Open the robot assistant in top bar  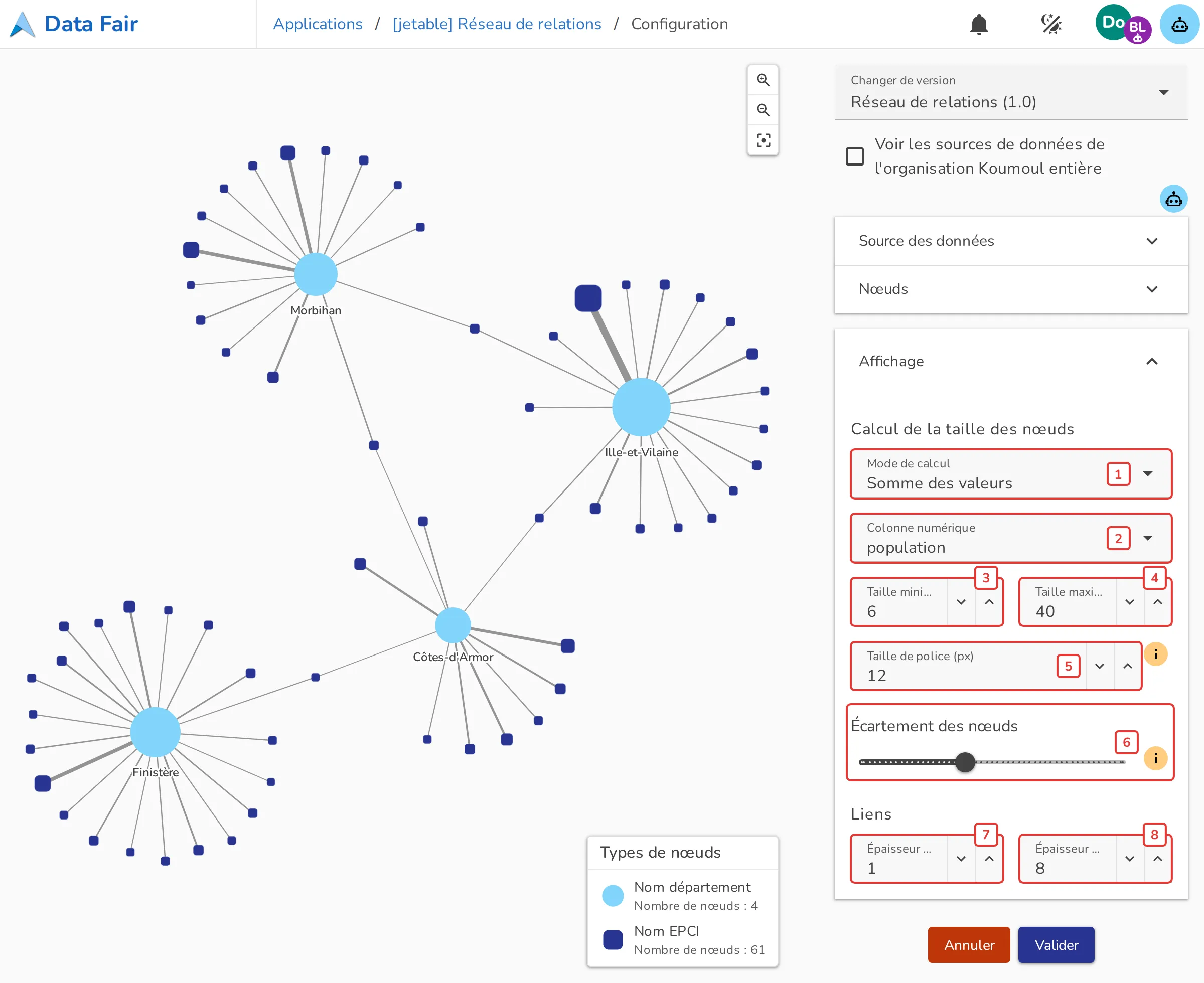point(1179,25)
